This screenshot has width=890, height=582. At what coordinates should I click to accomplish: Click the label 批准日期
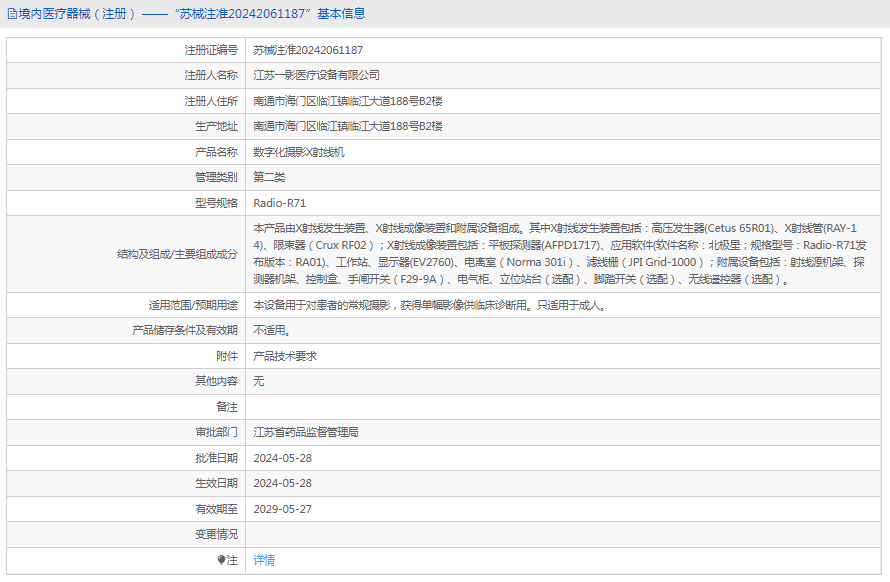pos(216,458)
